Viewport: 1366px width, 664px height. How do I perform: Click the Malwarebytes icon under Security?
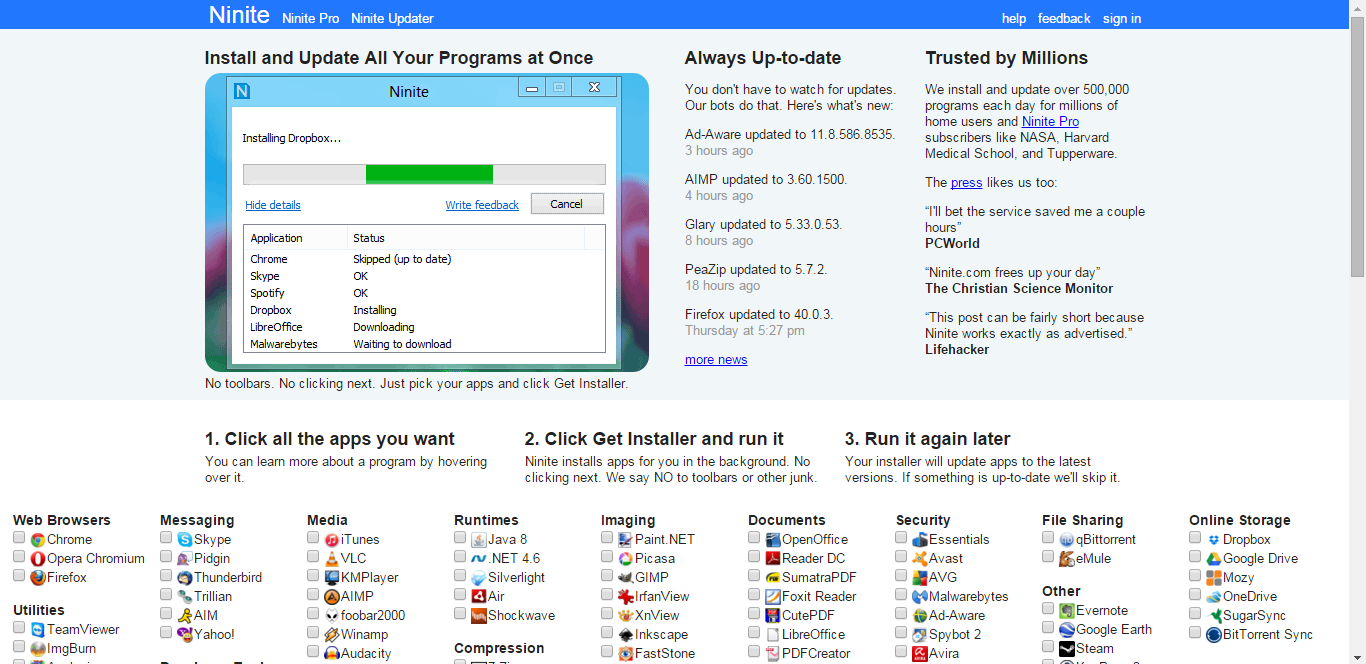pos(920,597)
